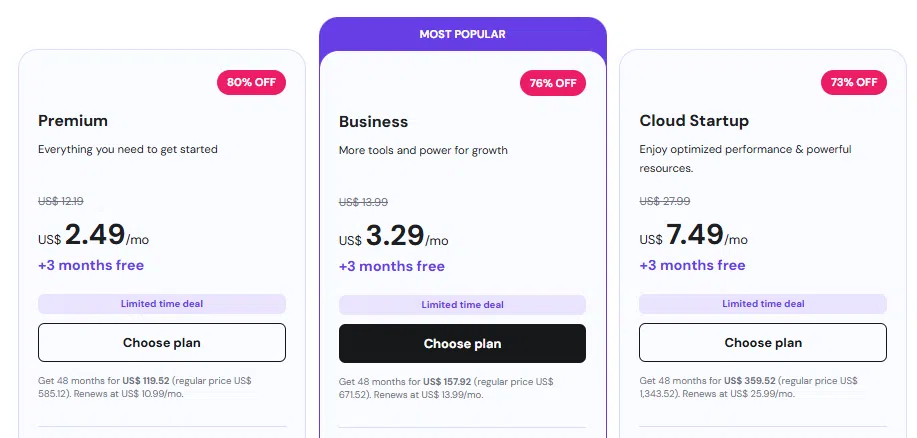The width and height of the screenshot is (917, 438).
Task: Click Choose plan under the Premium plan
Action: coord(161,342)
